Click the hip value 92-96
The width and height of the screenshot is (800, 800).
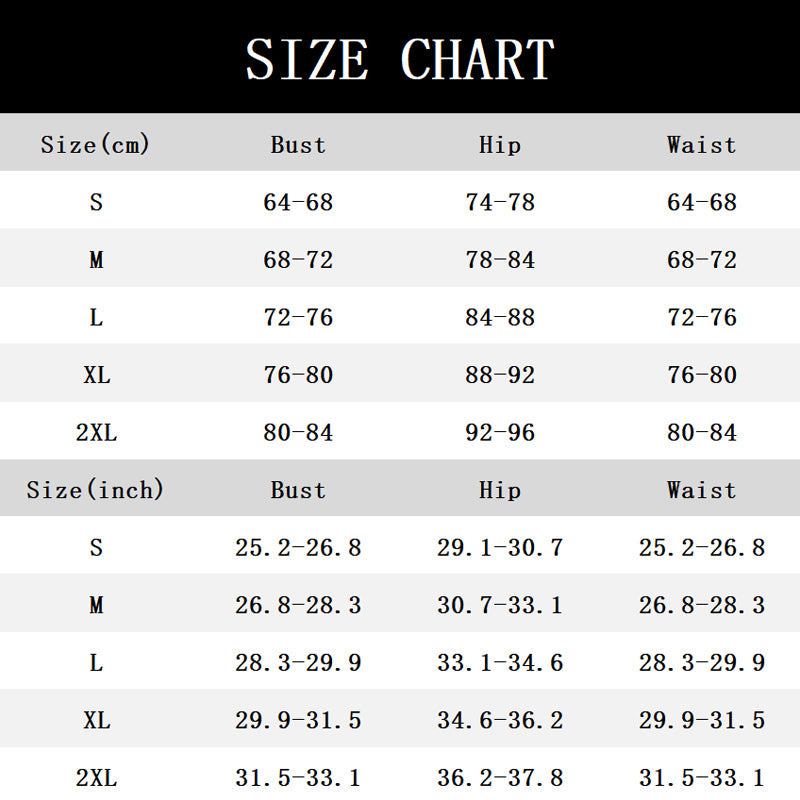coord(500,433)
